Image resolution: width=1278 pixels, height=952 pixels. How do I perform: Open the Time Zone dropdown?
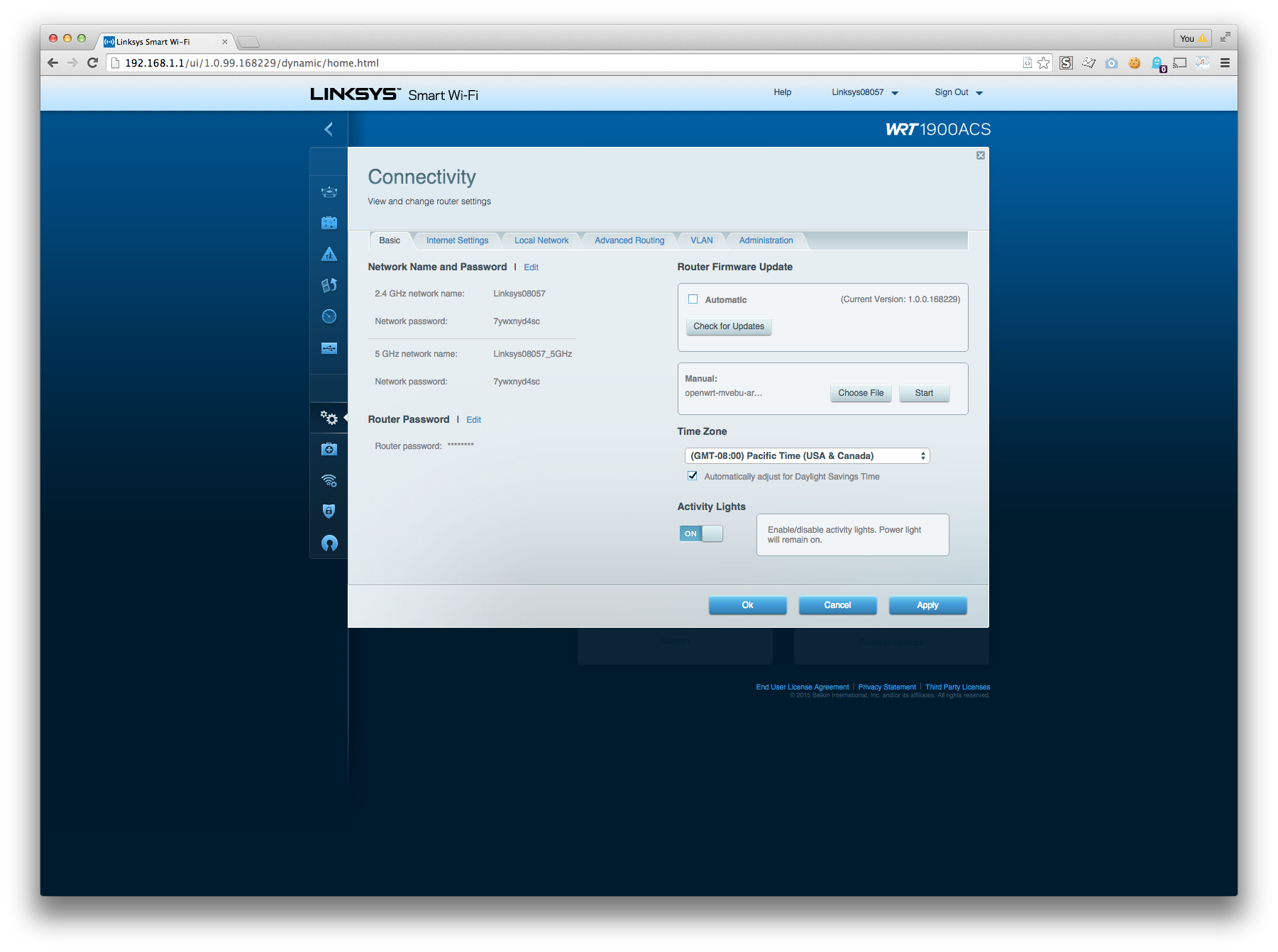tap(807, 456)
